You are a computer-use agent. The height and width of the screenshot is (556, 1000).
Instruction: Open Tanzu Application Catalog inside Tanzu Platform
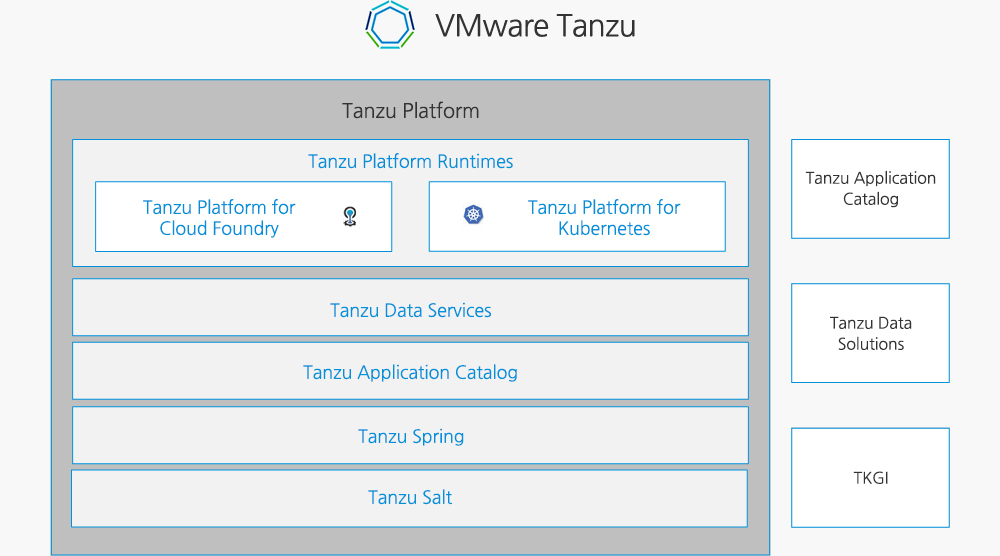pyautogui.click(x=410, y=371)
